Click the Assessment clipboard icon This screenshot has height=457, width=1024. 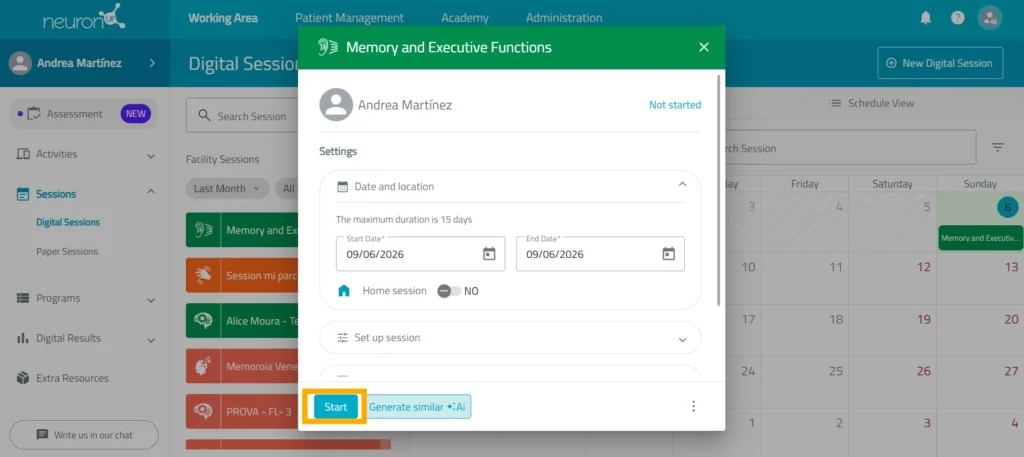pos(34,114)
